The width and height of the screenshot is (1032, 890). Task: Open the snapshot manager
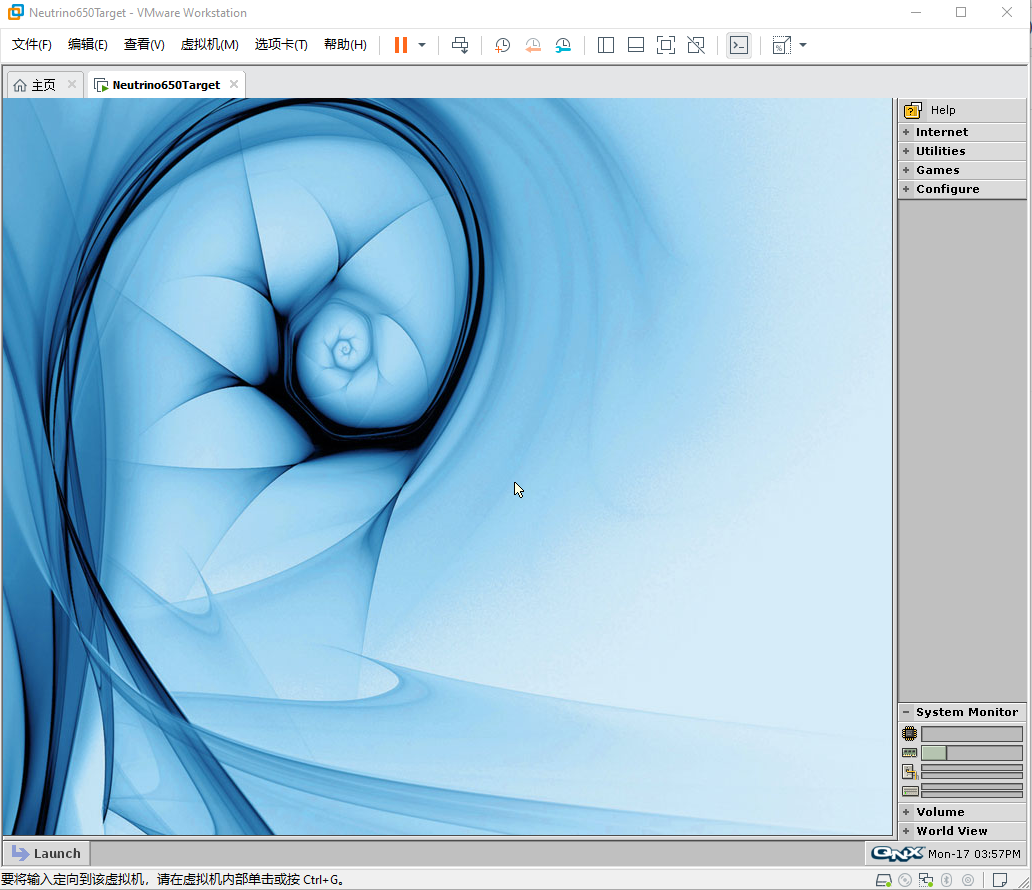click(563, 45)
